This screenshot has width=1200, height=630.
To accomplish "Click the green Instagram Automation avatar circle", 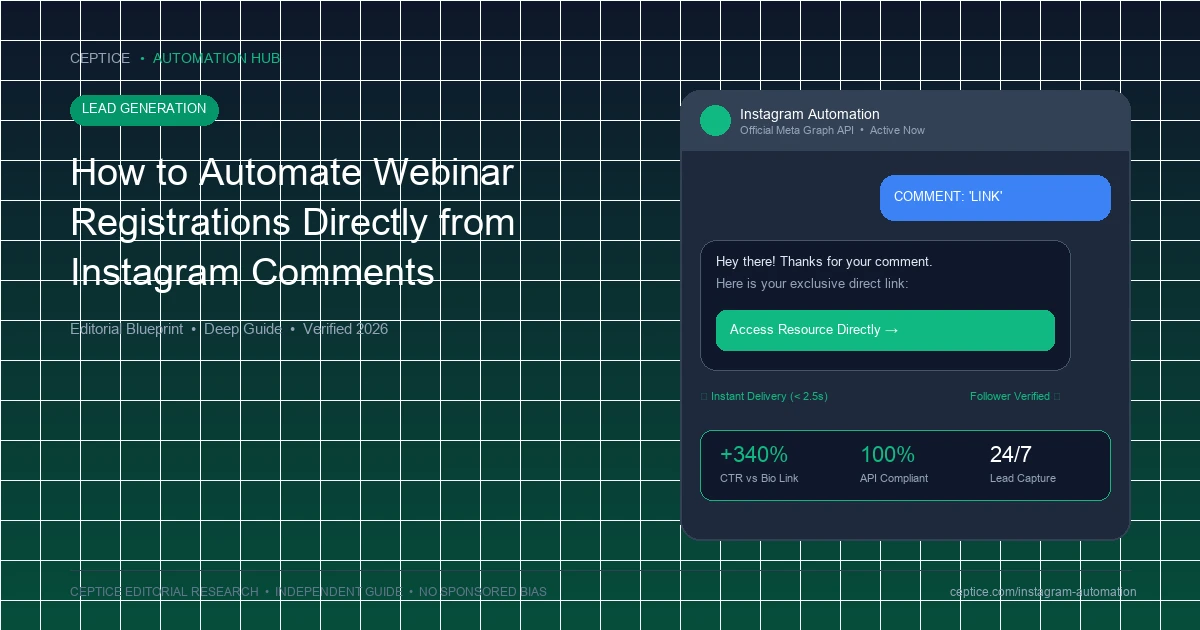I will click(x=715, y=121).
